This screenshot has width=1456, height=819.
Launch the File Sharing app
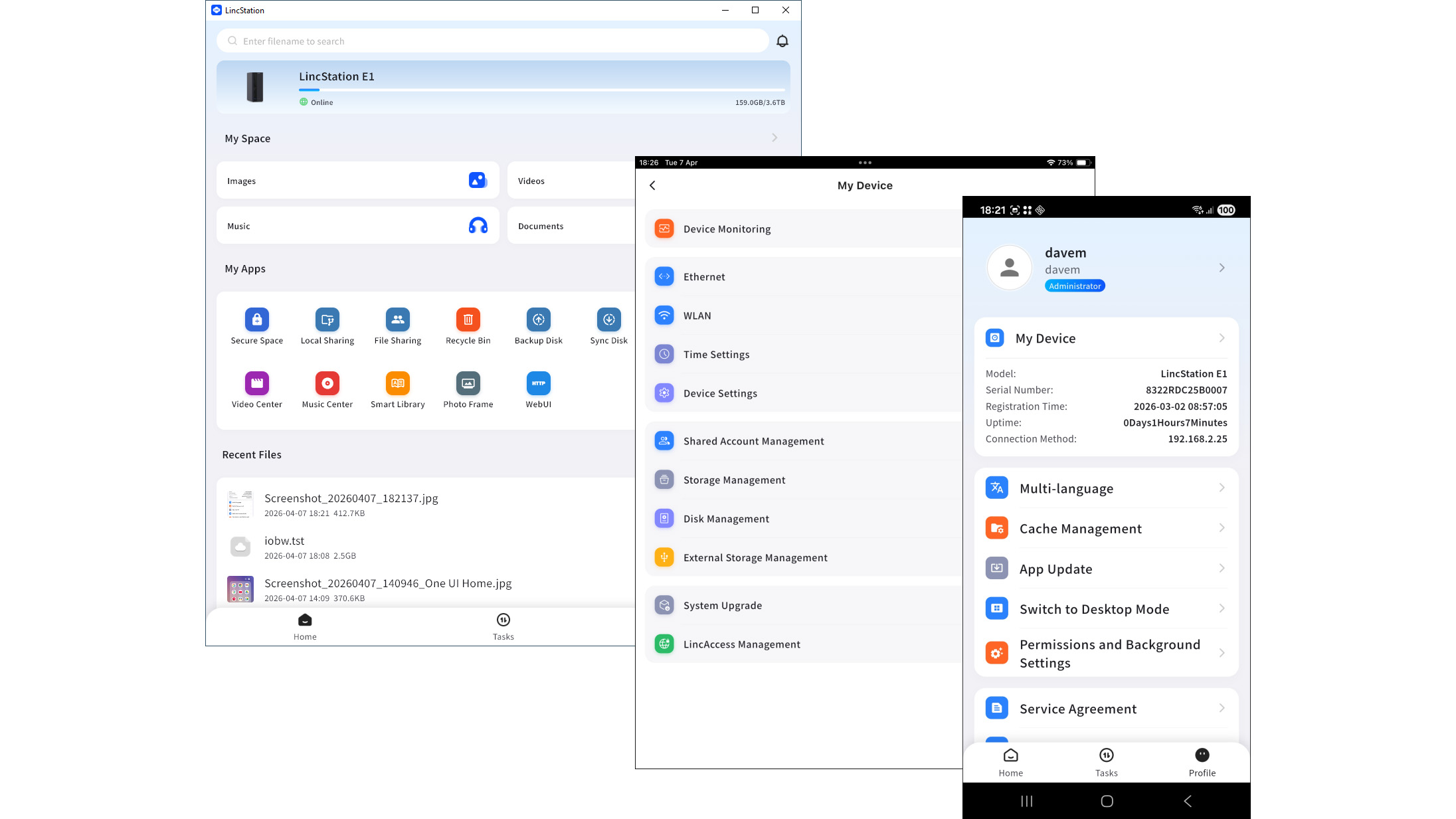click(x=398, y=327)
